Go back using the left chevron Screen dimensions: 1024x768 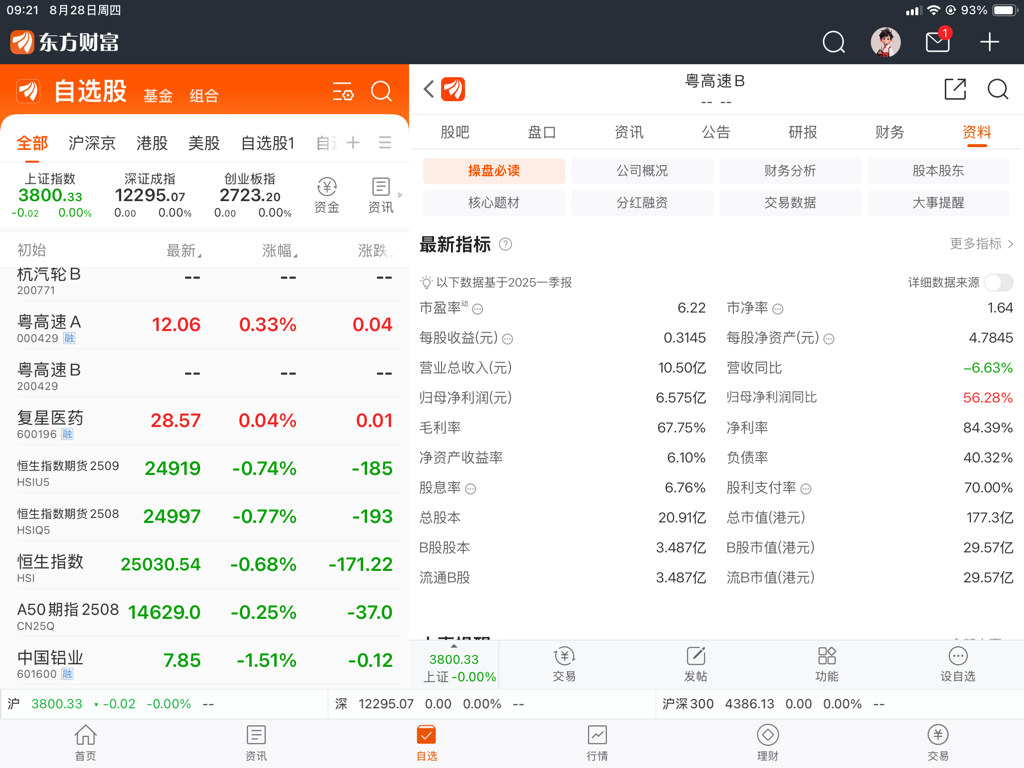click(x=428, y=89)
